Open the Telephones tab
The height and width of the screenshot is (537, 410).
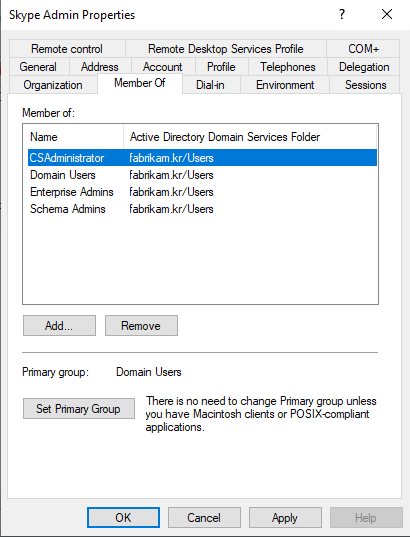point(288,66)
